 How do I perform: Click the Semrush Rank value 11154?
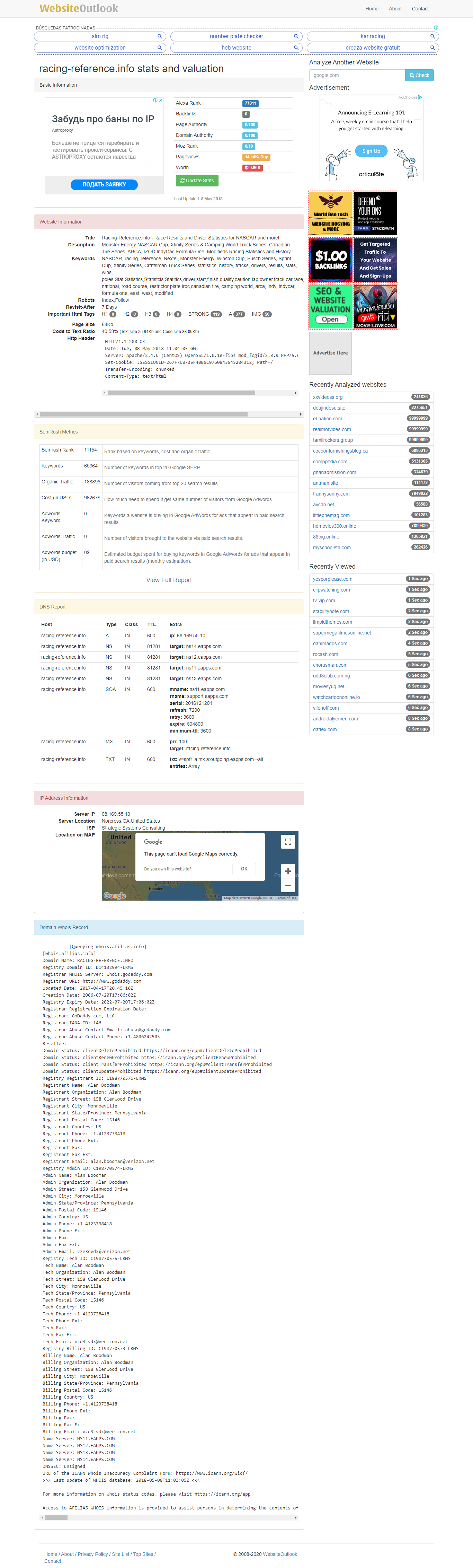coord(91,450)
